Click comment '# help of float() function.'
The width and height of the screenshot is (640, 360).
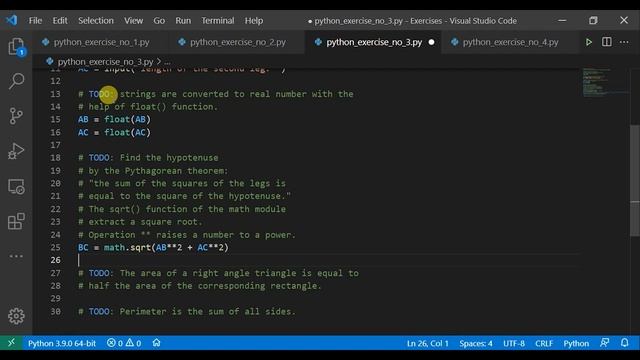pos(148,107)
